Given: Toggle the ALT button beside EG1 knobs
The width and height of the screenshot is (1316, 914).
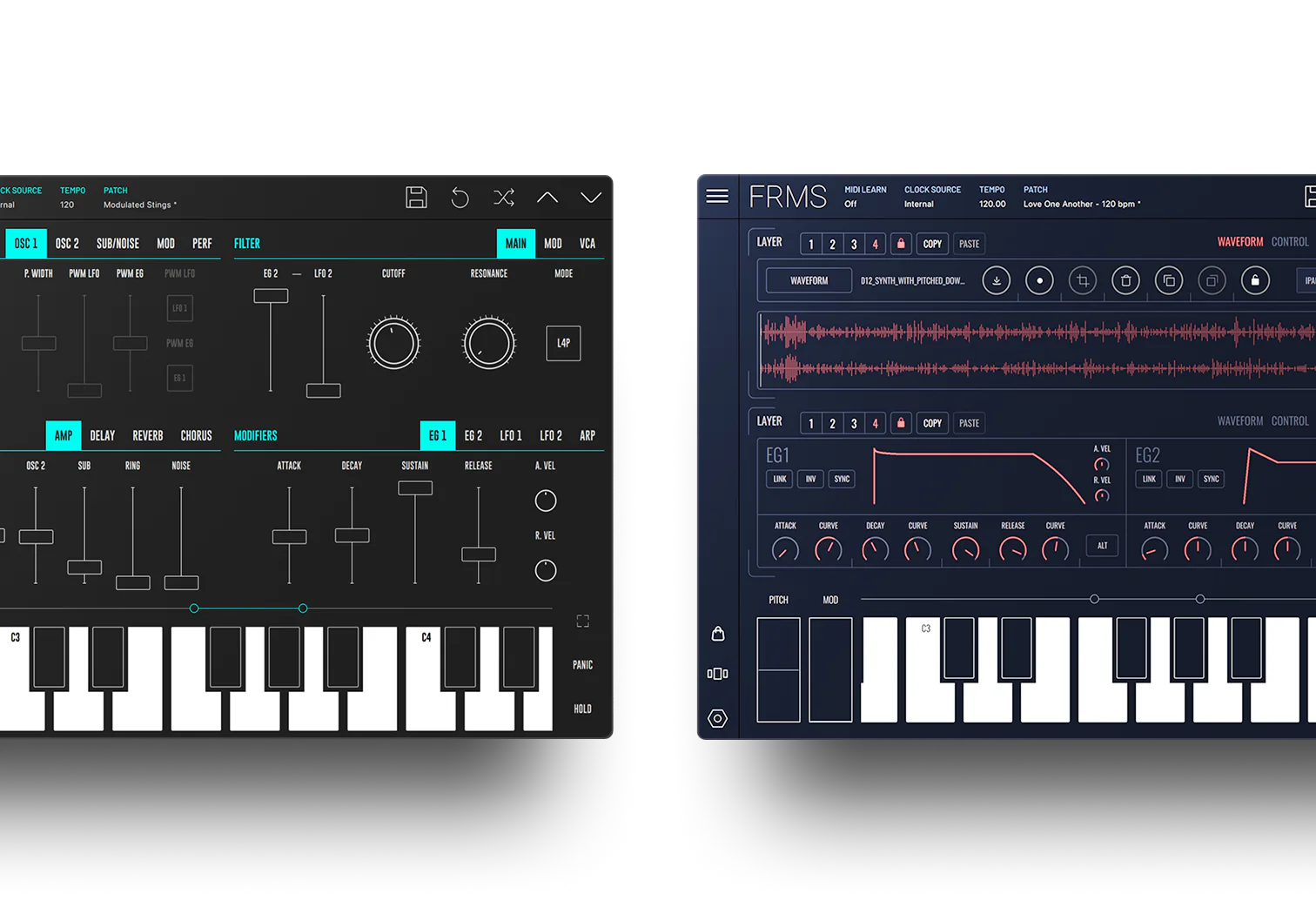Looking at the screenshot, I should [x=1103, y=546].
